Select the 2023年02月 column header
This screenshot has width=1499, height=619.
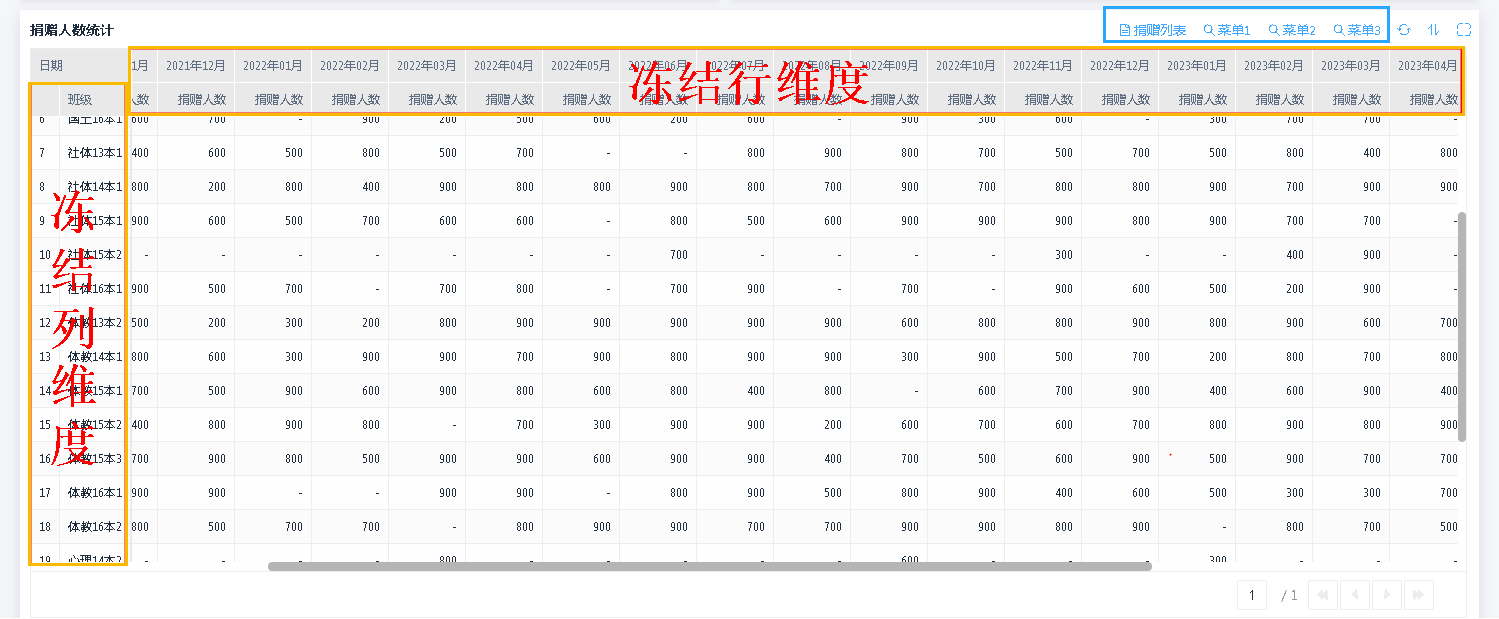1274,65
